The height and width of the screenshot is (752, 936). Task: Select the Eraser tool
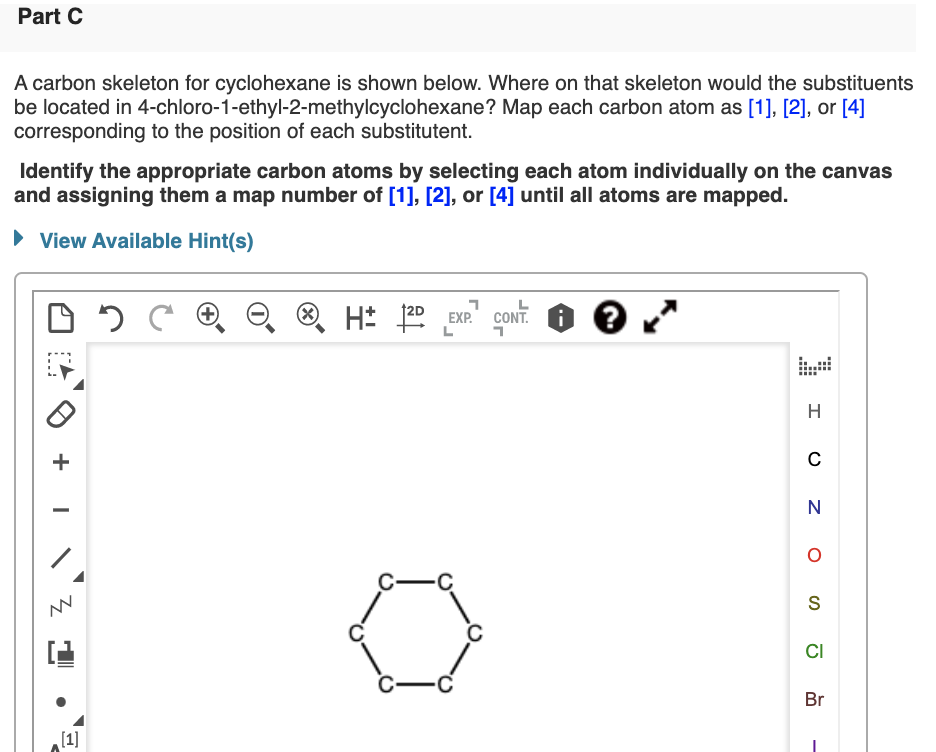[60, 415]
